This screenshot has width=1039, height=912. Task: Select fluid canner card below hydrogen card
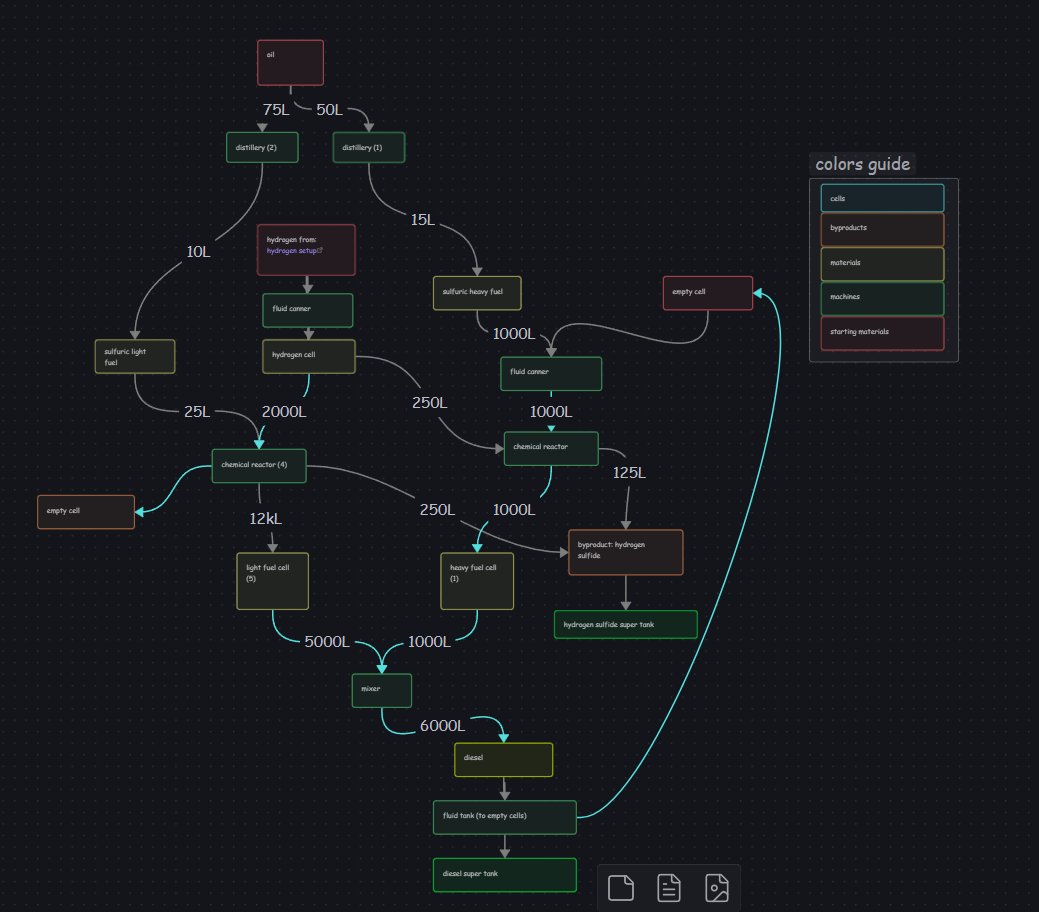(307, 310)
